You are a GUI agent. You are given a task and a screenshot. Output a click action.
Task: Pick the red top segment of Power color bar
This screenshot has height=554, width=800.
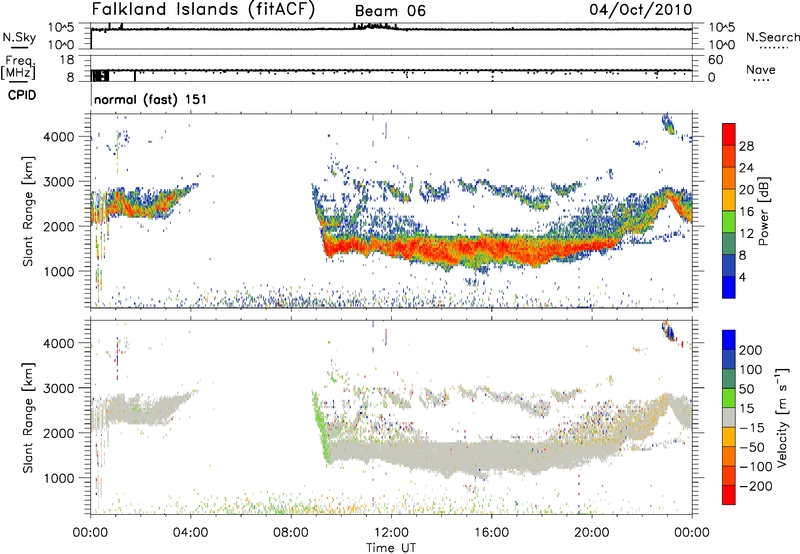click(729, 134)
